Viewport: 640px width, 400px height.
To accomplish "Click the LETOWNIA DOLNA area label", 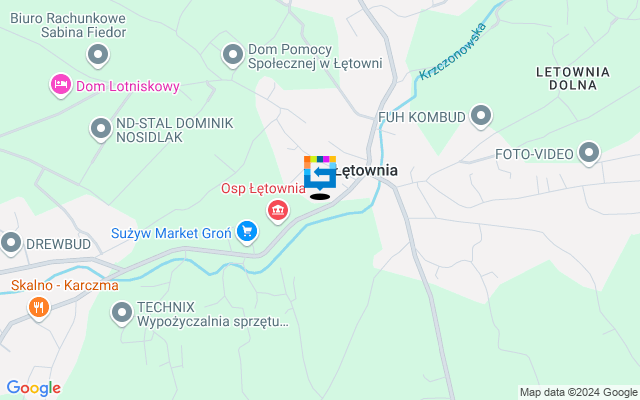I will click(x=573, y=79).
